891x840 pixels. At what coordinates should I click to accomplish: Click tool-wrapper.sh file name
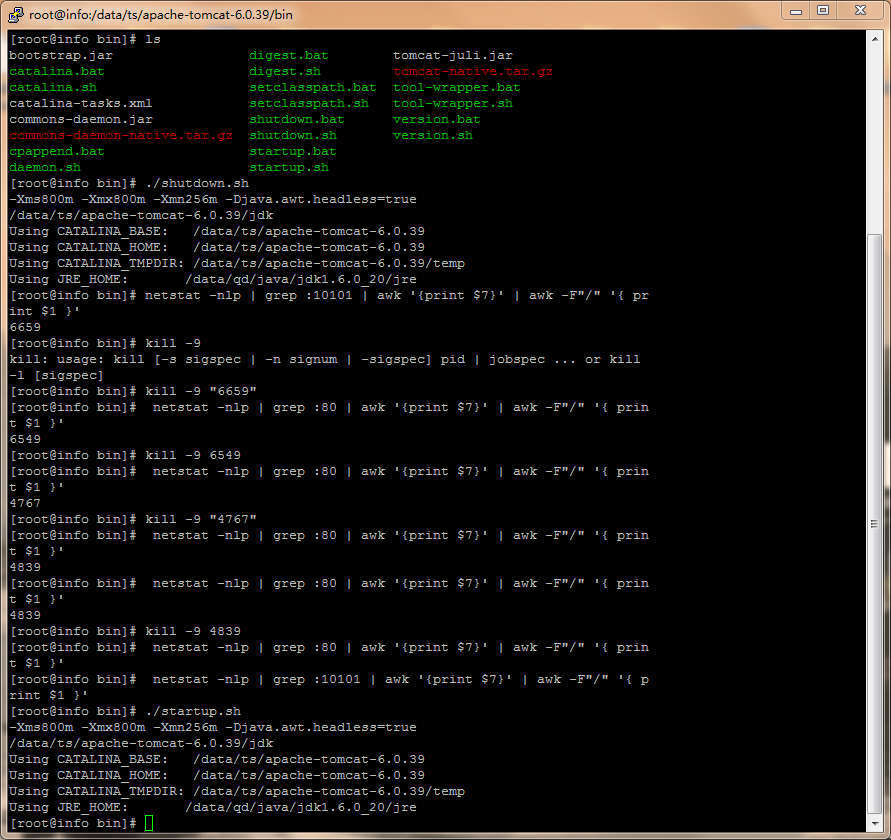click(453, 103)
